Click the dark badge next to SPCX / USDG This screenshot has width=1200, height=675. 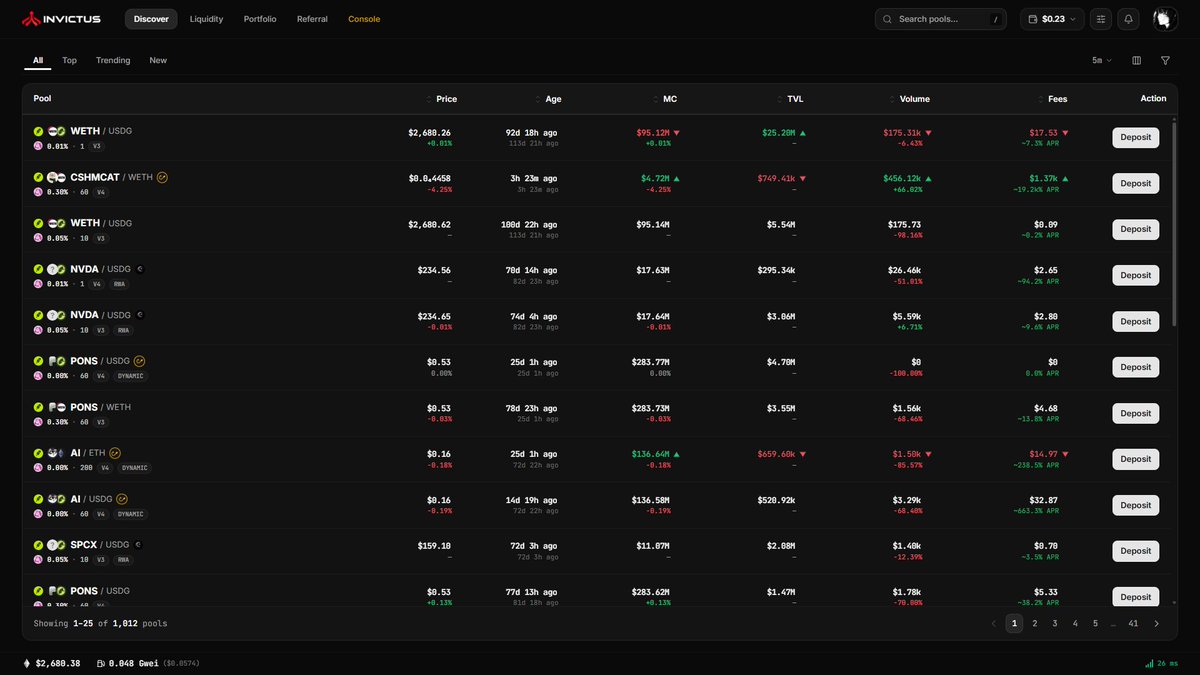139,545
